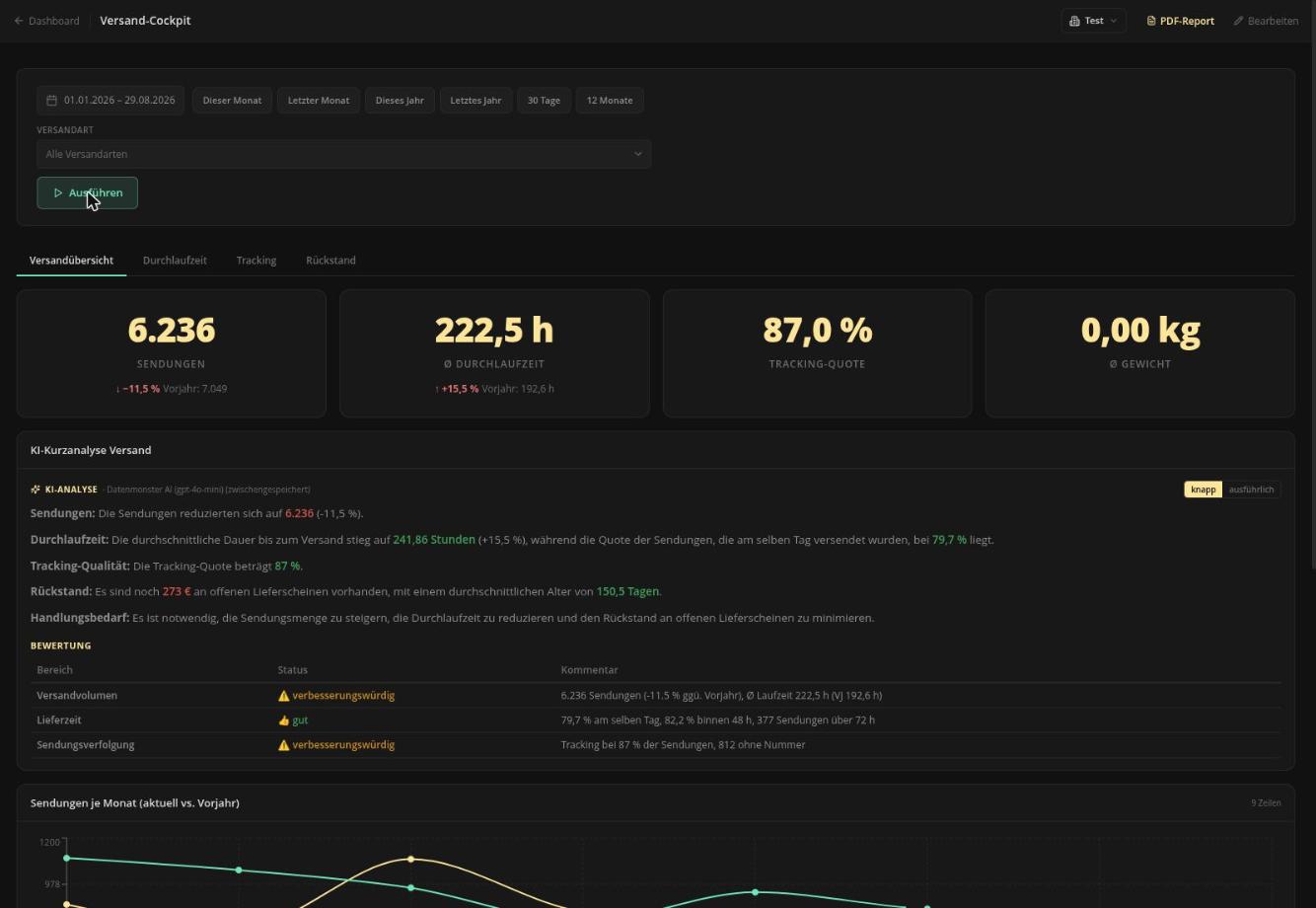Click the 87,0 % Tracking-Quote value
The image size is (1316, 908).
(818, 330)
